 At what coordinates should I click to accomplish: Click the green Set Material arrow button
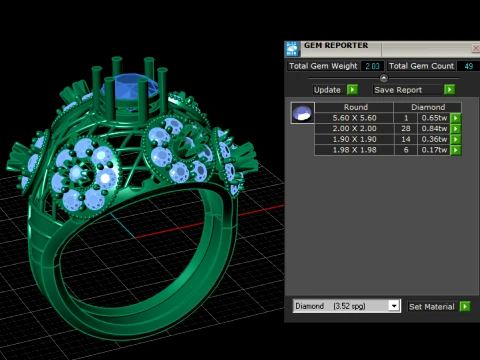point(465,306)
